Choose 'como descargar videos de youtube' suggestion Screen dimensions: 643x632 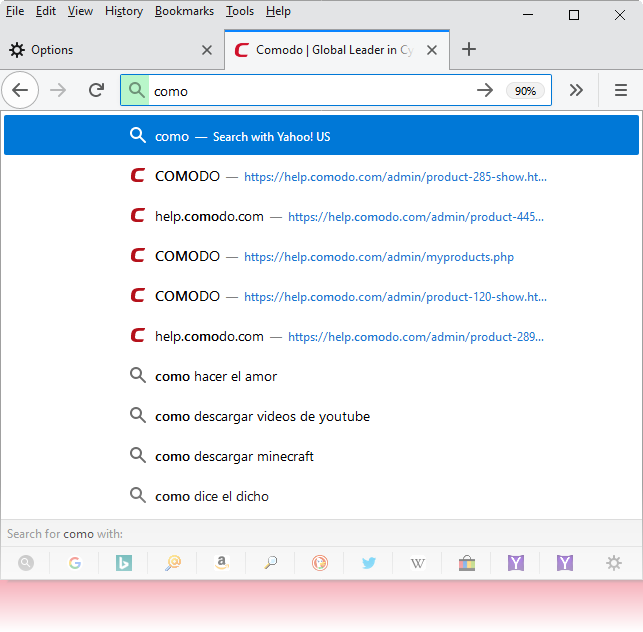tap(322, 416)
